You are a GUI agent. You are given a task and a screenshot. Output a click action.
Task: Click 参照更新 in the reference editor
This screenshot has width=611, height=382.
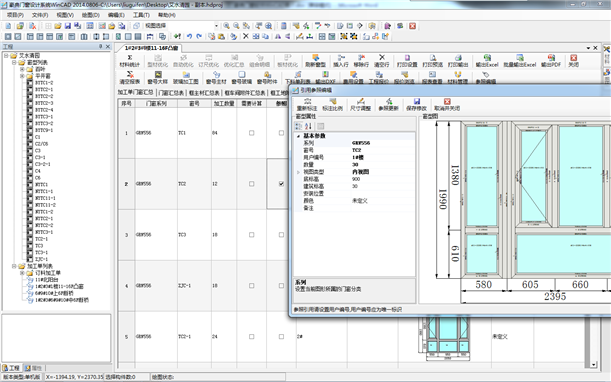[x=388, y=104]
